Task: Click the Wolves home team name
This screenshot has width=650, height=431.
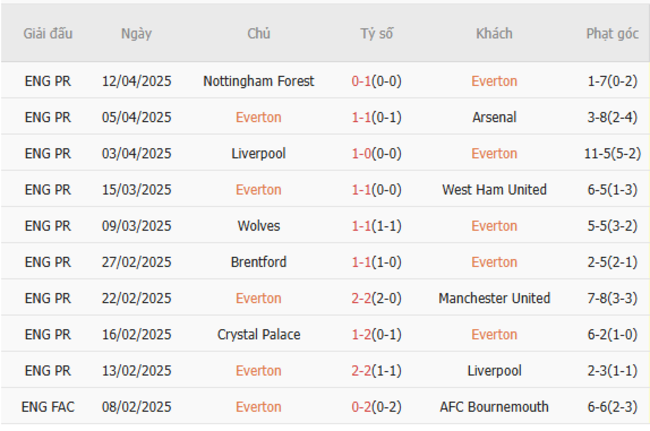Action: (x=258, y=226)
